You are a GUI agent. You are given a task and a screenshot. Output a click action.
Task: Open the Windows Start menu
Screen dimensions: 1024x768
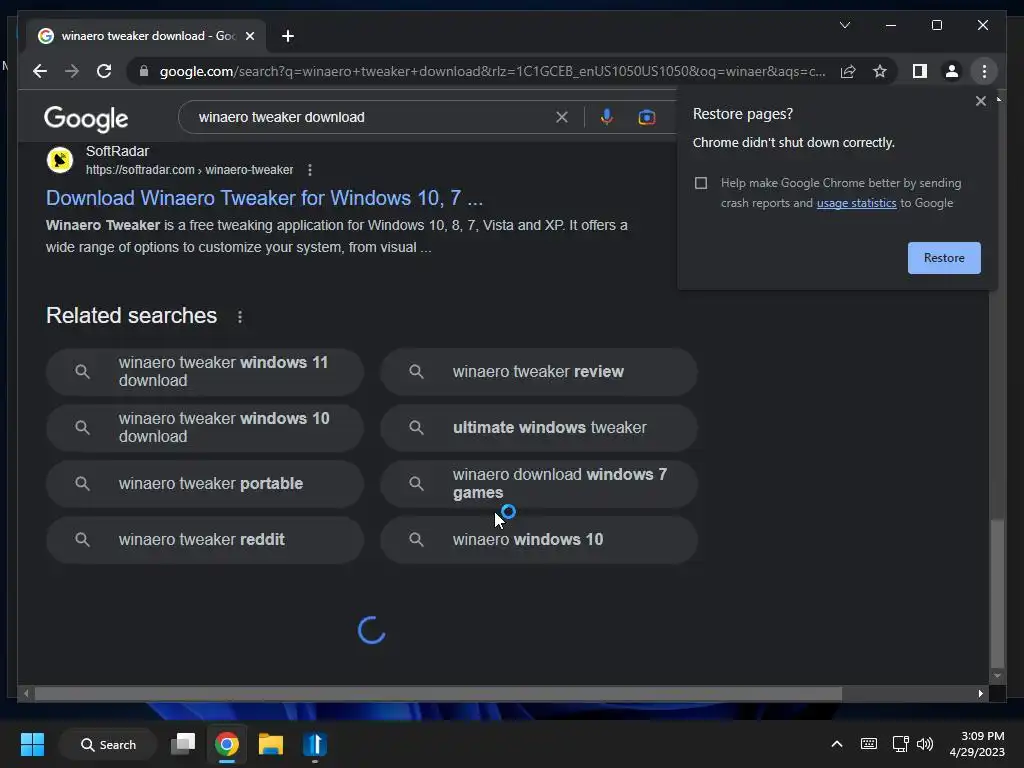(x=32, y=744)
